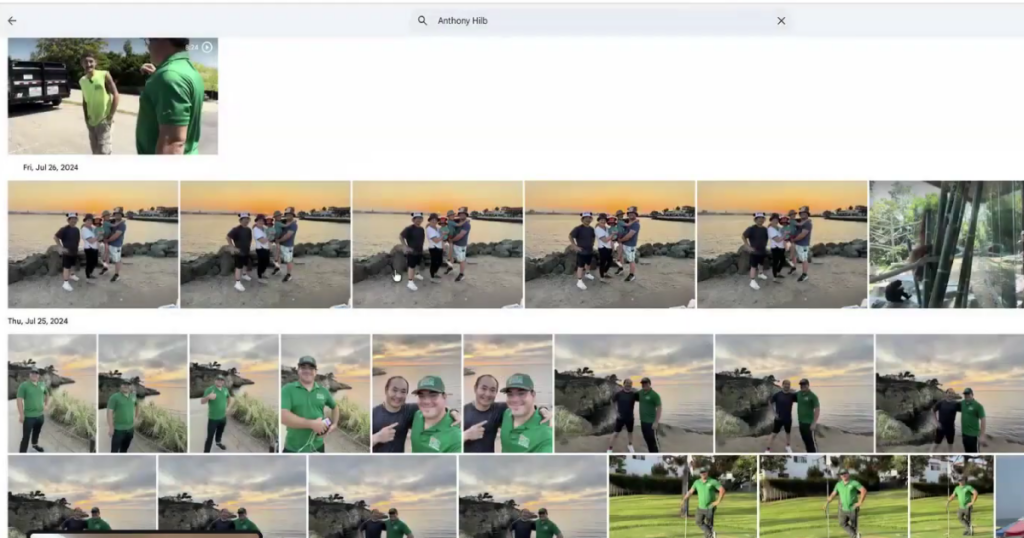Screen dimensions: 1024x538
Task: Select the Fri, Jul 26, 2024 date header
Action: pos(51,168)
